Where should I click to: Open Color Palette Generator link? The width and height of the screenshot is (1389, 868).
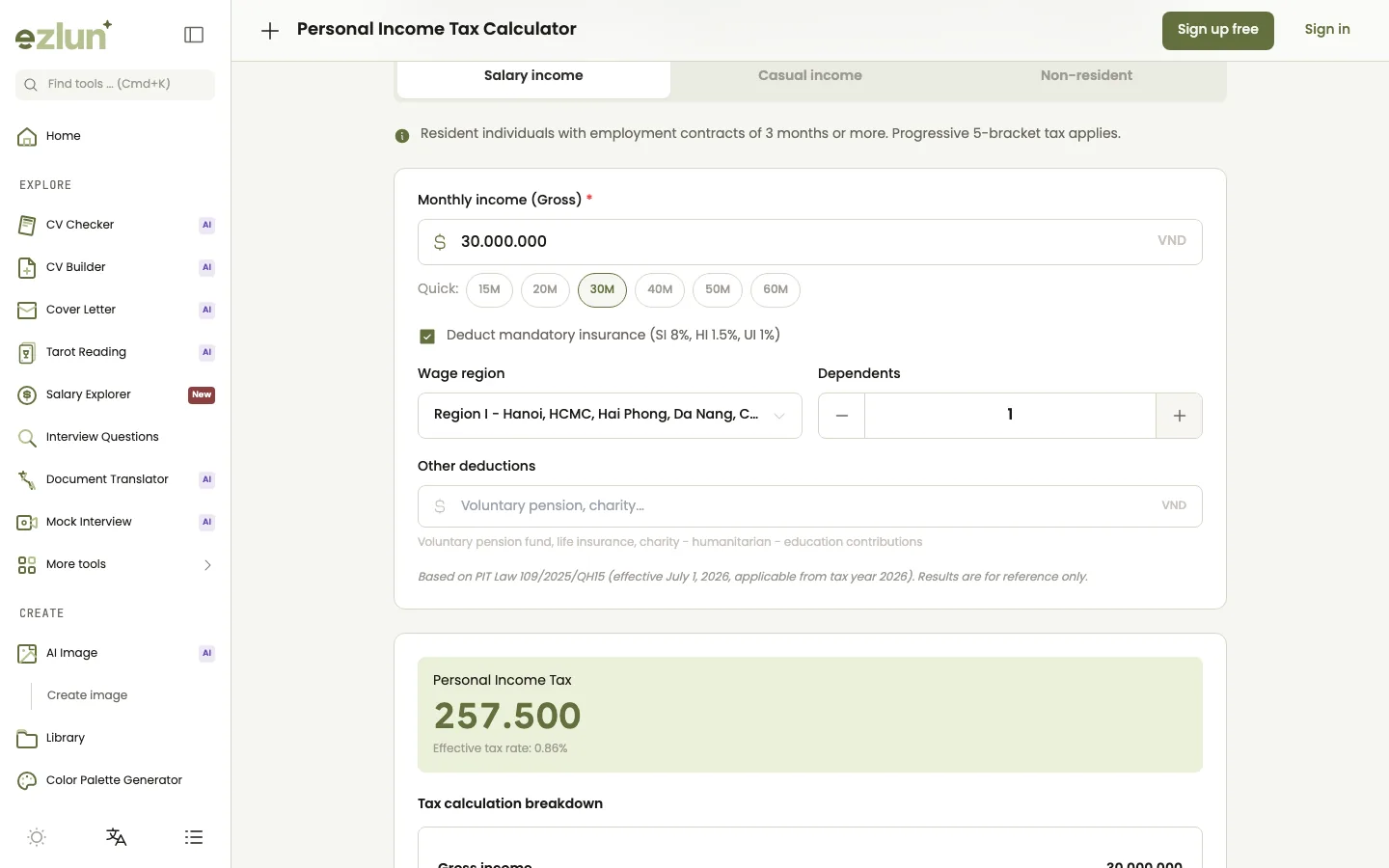pos(115,780)
